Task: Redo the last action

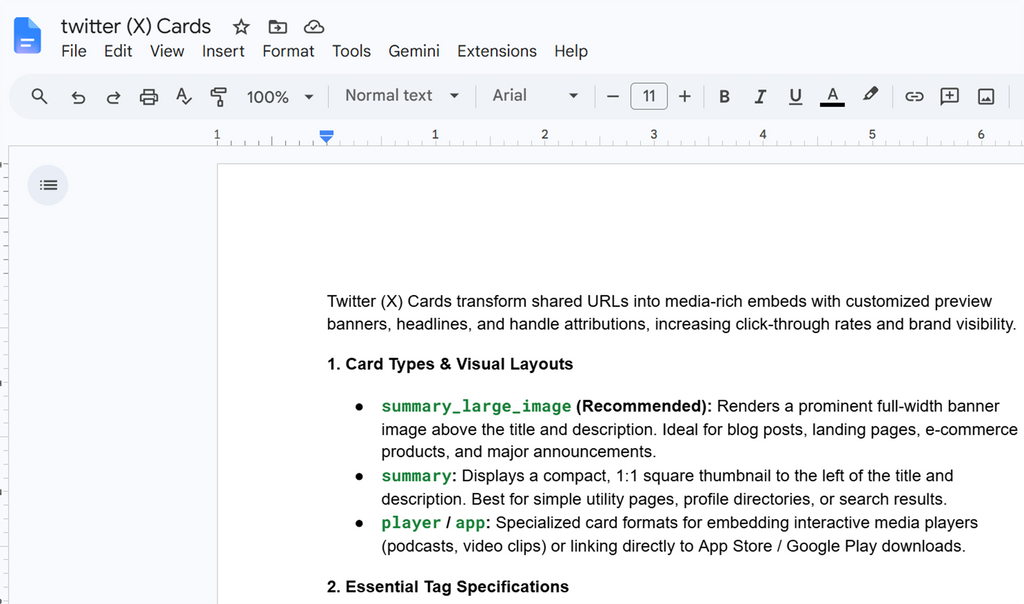Action: 113,97
